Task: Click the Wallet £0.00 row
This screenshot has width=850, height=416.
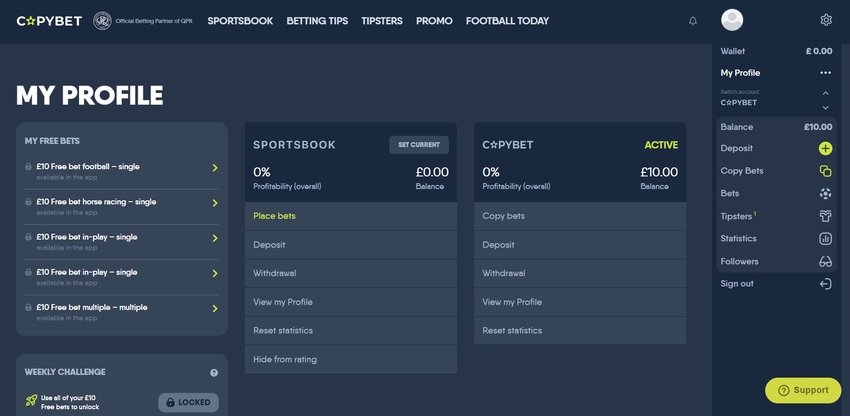Action: click(x=776, y=51)
